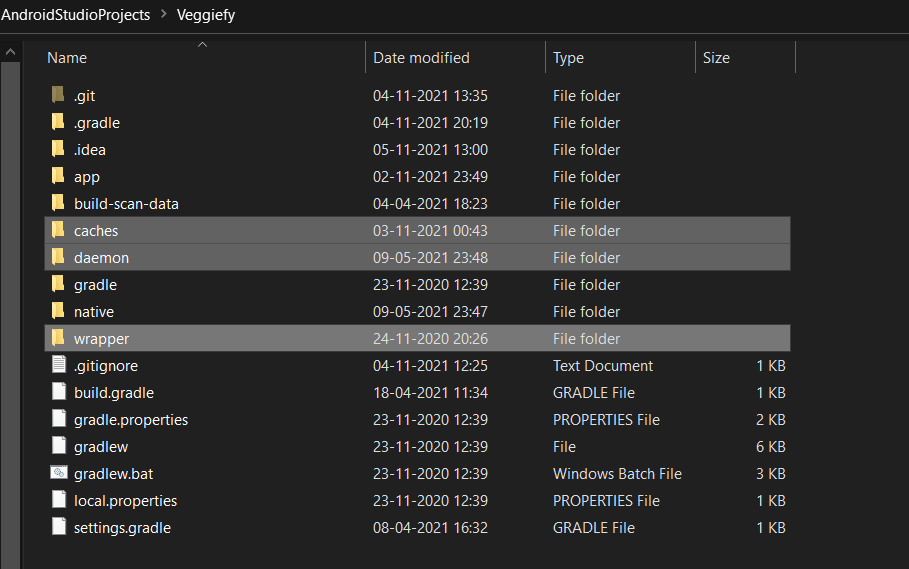Click the gradlew file icon
Viewport: 909px width, 569px height.
click(59, 446)
